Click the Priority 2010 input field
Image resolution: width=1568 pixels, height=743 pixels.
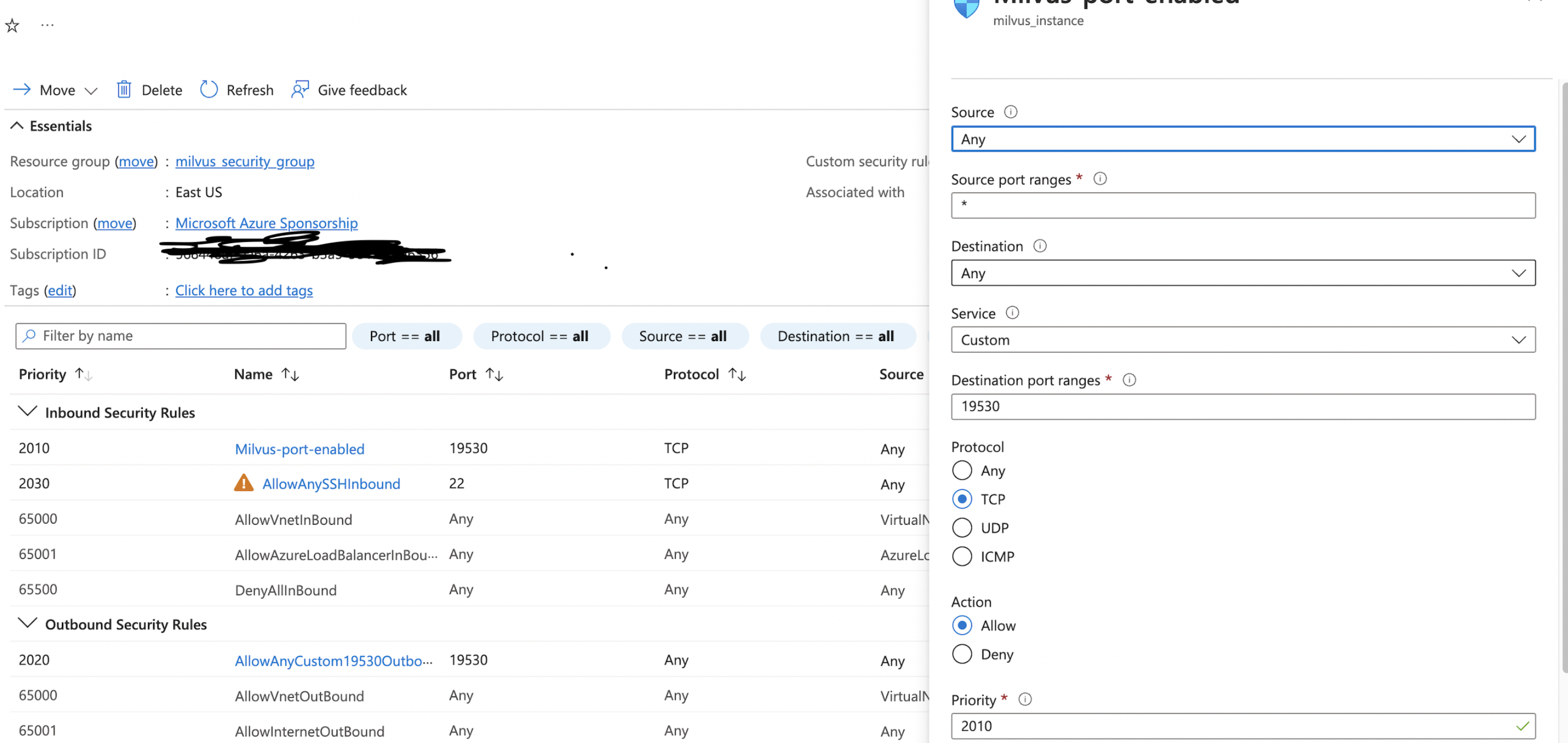(1243, 726)
